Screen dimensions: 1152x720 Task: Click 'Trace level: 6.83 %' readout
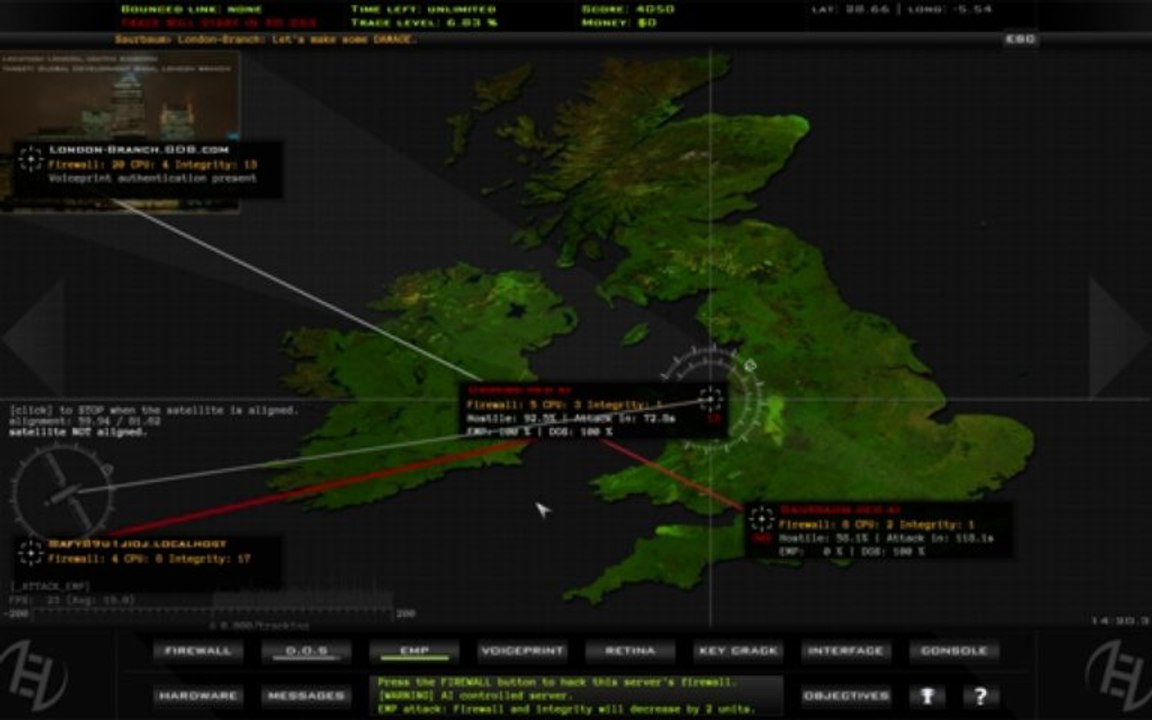tap(424, 23)
